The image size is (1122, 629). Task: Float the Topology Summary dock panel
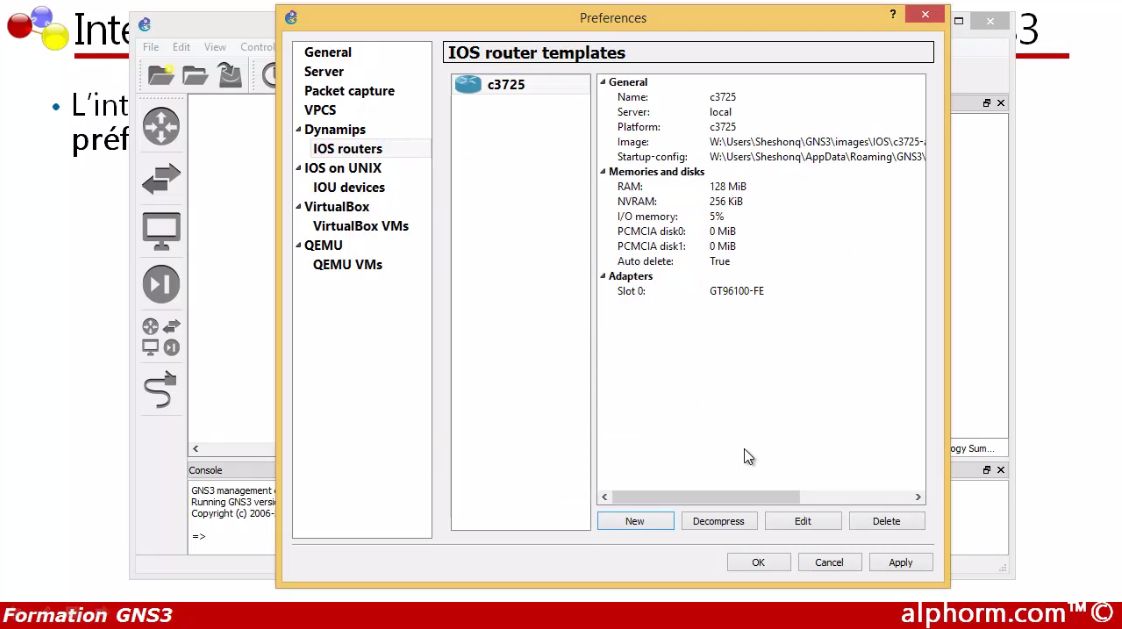[986, 103]
